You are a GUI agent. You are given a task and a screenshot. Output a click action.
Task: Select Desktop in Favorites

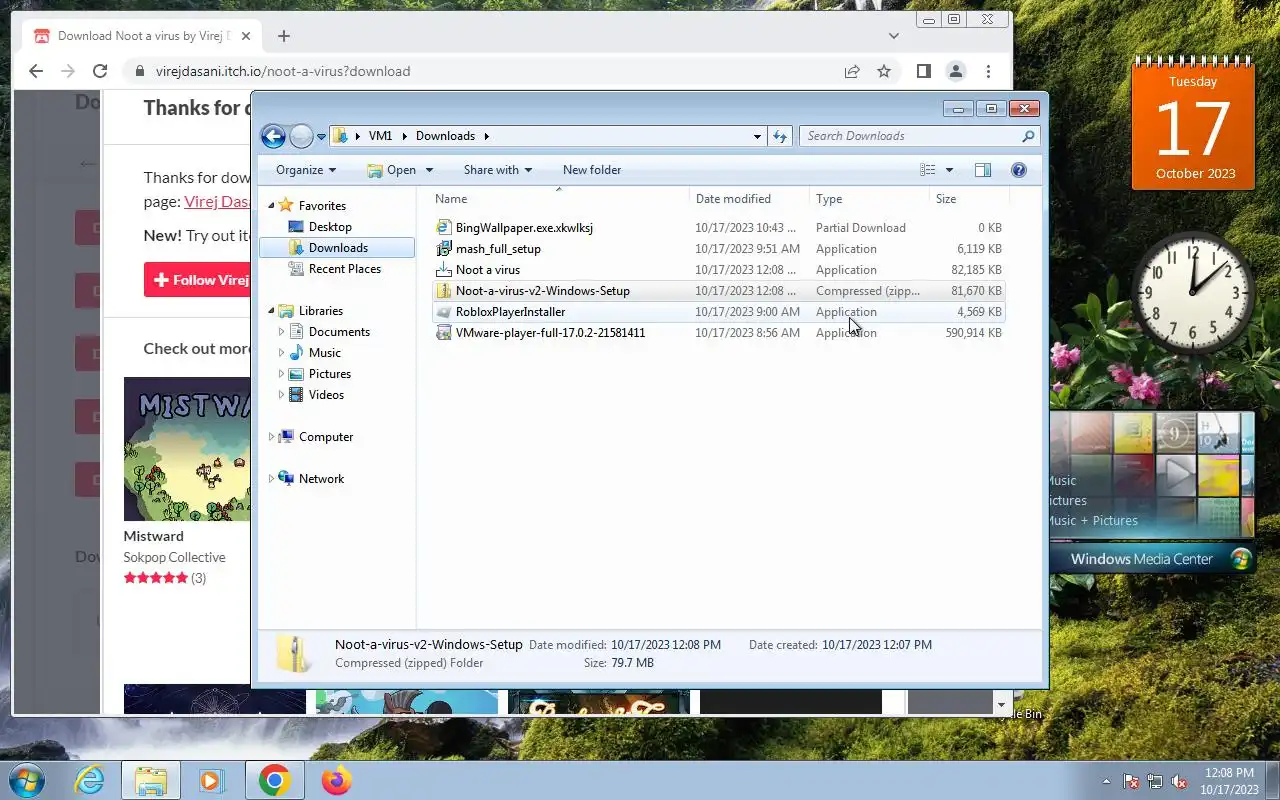(x=330, y=227)
